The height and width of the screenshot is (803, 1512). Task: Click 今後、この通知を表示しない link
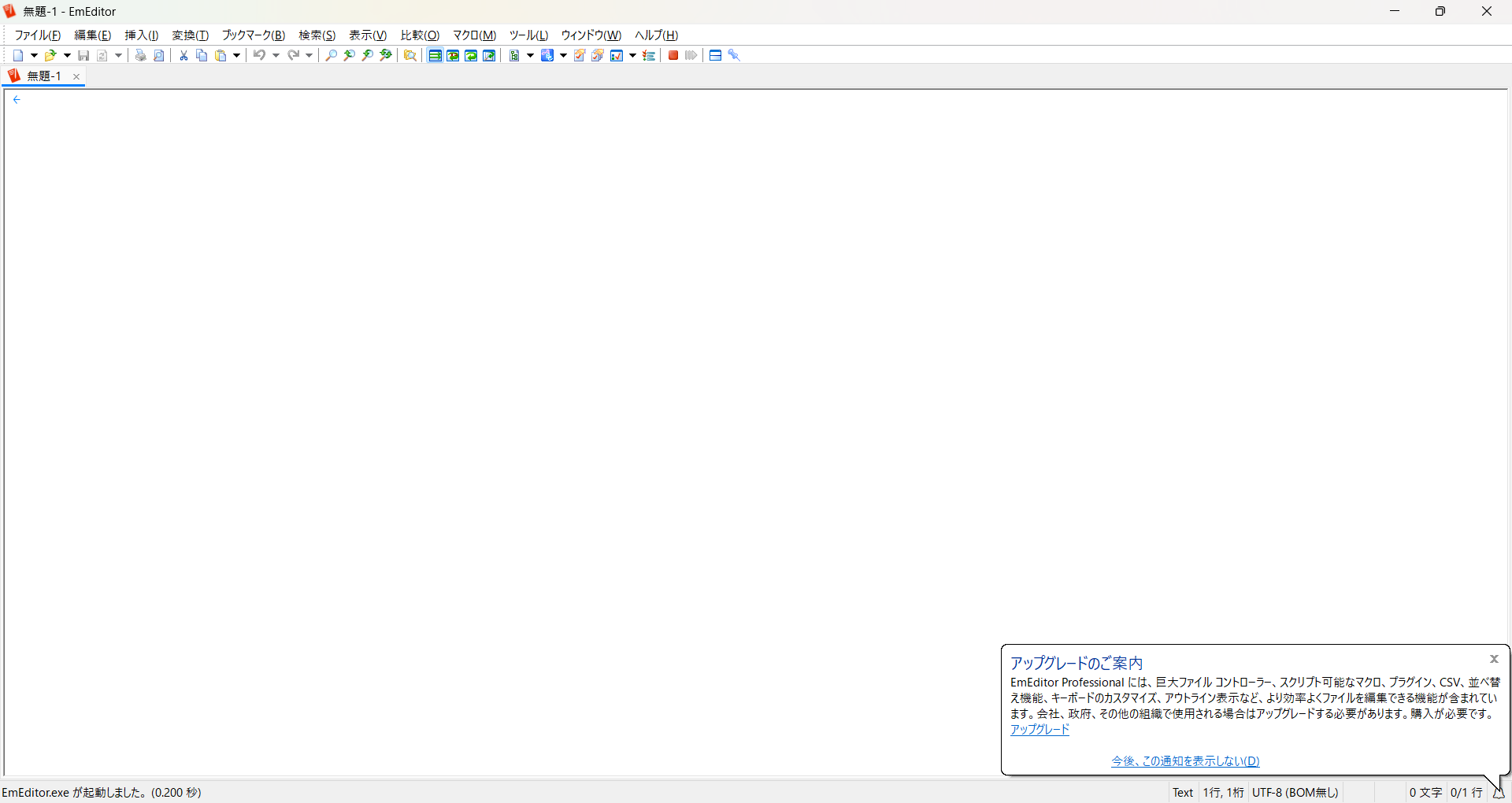(1185, 760)
